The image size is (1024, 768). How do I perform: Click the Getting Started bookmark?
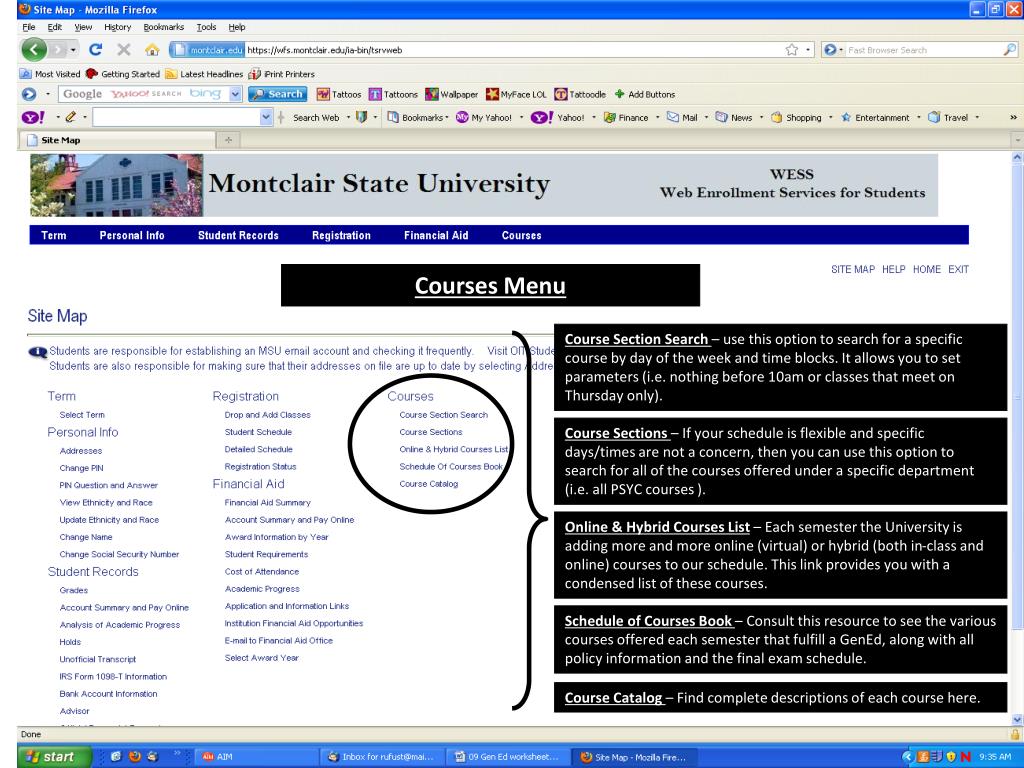click(x=123, y=74)
